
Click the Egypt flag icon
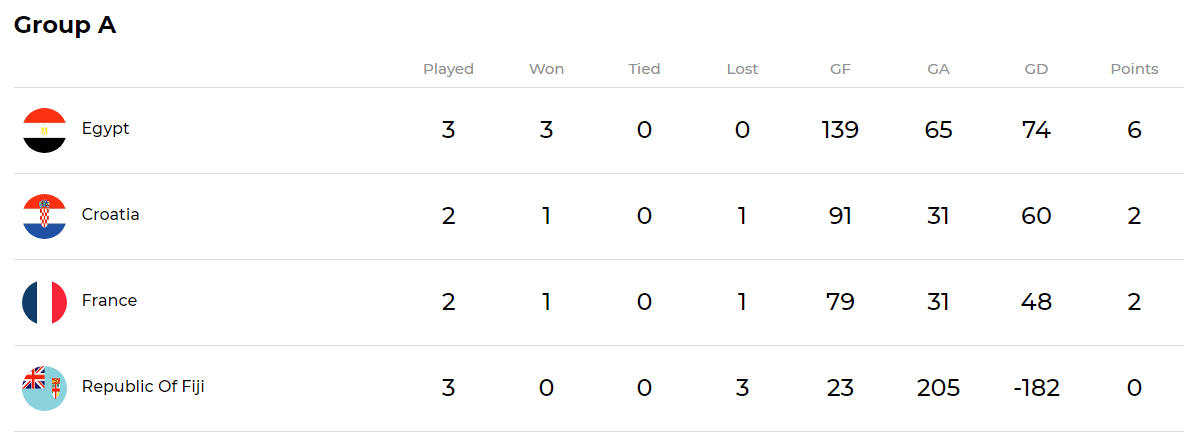(45, 130)
